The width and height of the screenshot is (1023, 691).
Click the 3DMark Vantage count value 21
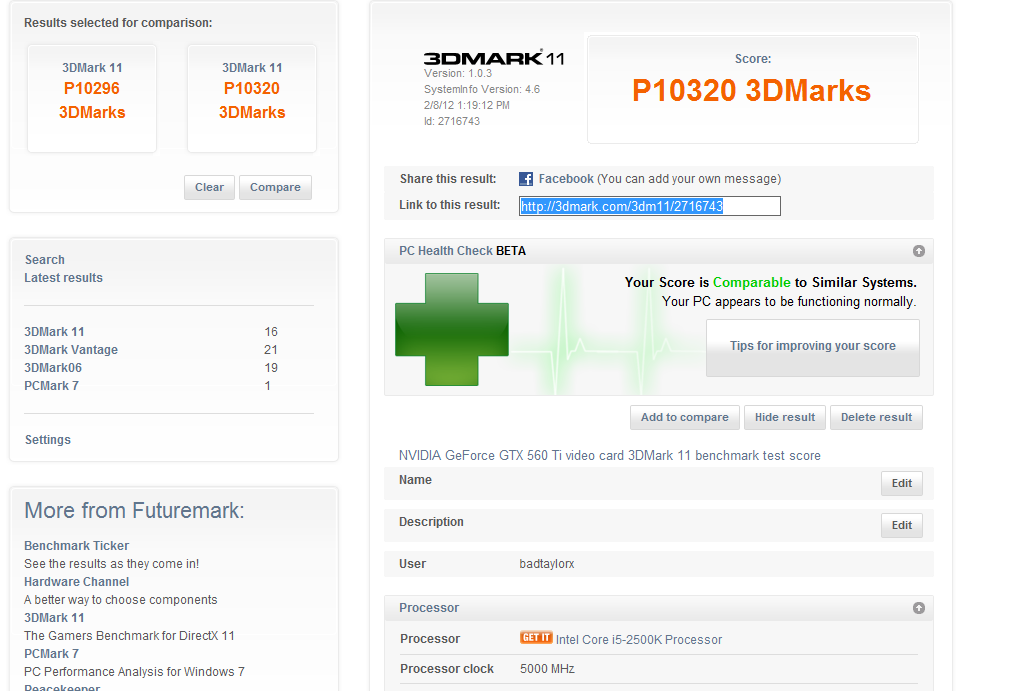(271, 350)
